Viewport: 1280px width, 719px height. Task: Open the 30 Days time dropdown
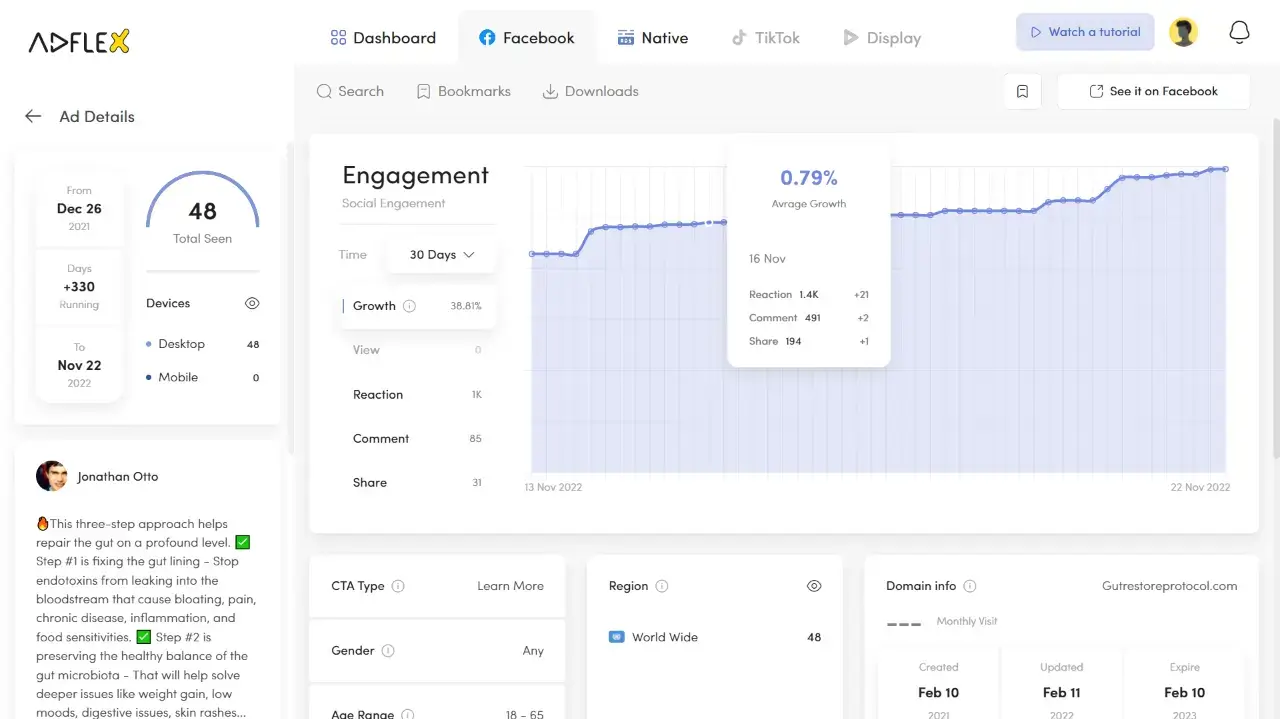click(441, 255)
